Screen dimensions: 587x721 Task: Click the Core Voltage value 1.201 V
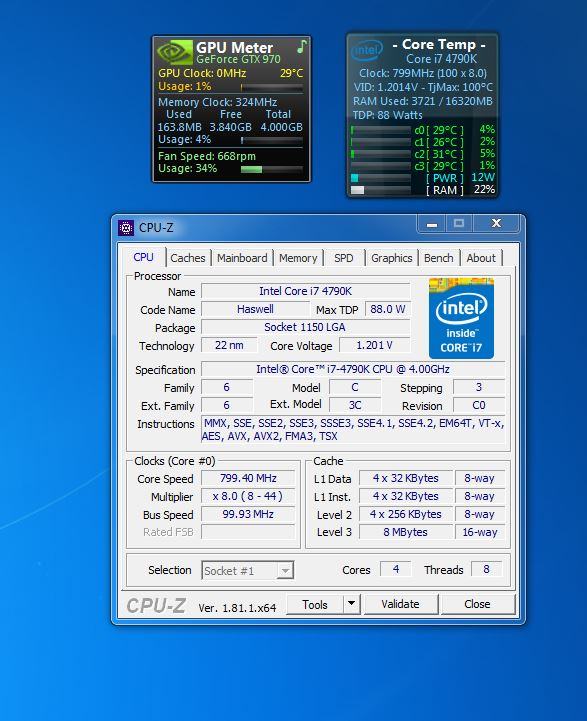[374, 345]
